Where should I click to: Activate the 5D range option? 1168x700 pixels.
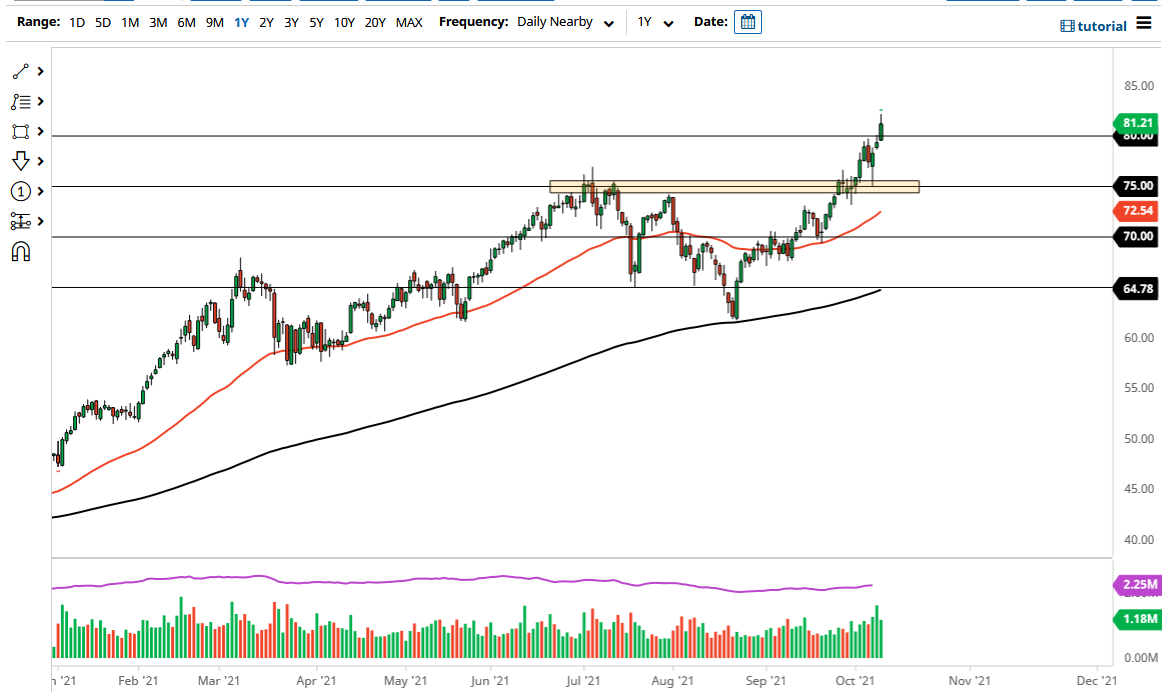(x=102, y=22)
